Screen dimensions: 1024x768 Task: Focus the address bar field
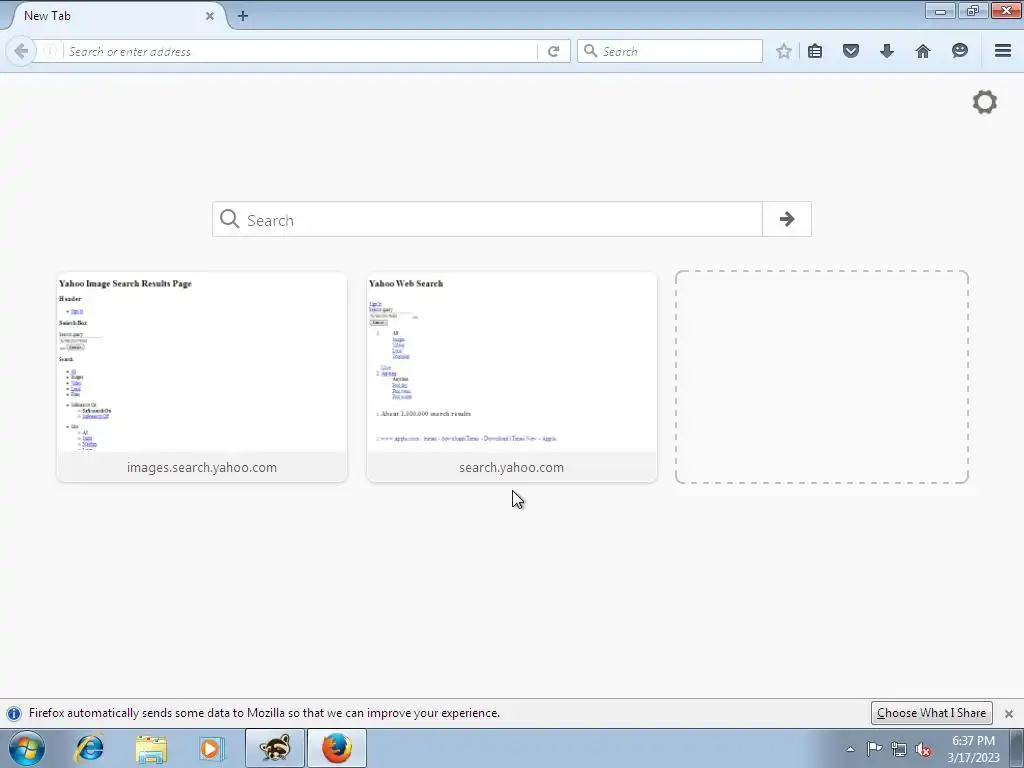pos(300,51)
